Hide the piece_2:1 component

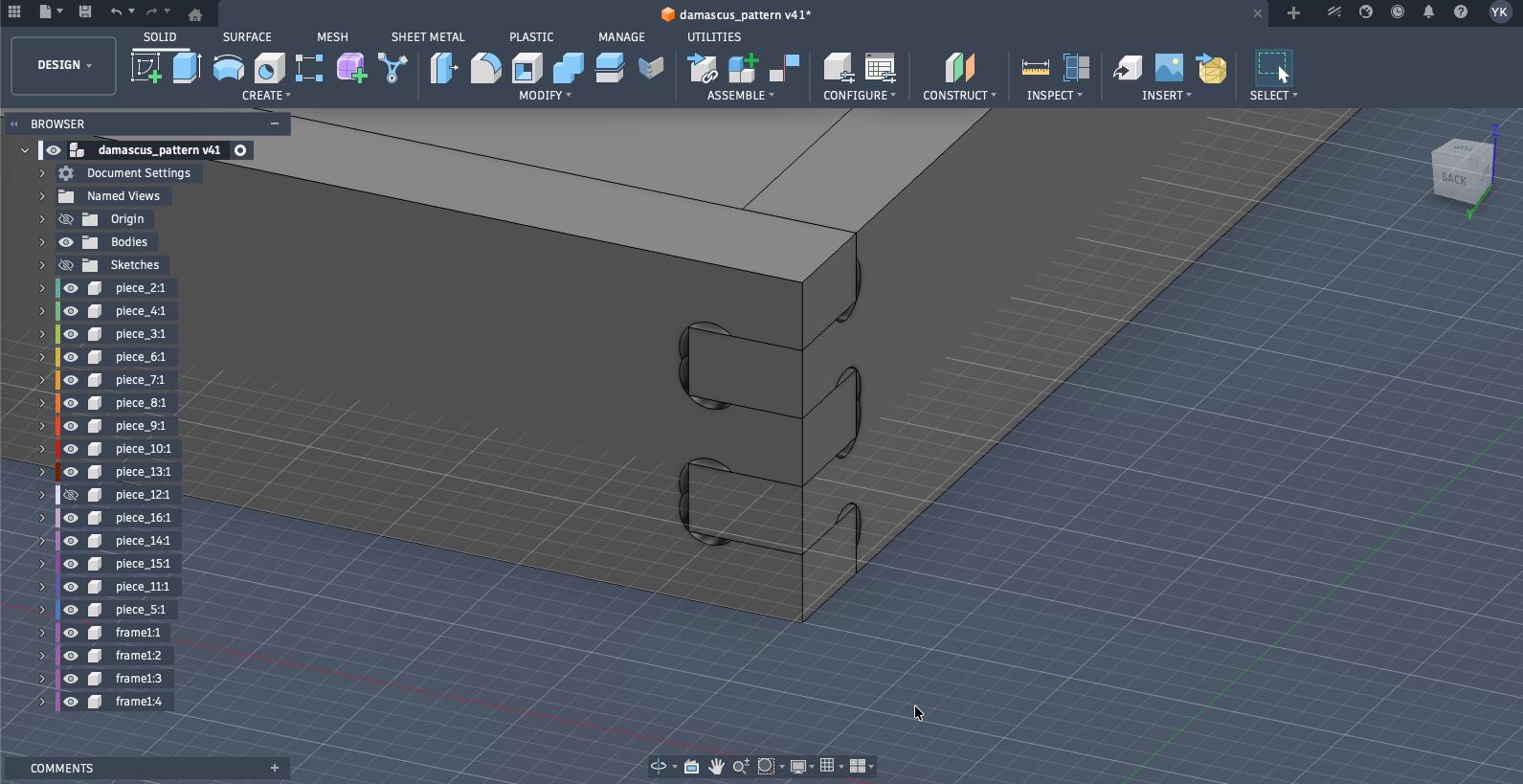pos(71,288)
